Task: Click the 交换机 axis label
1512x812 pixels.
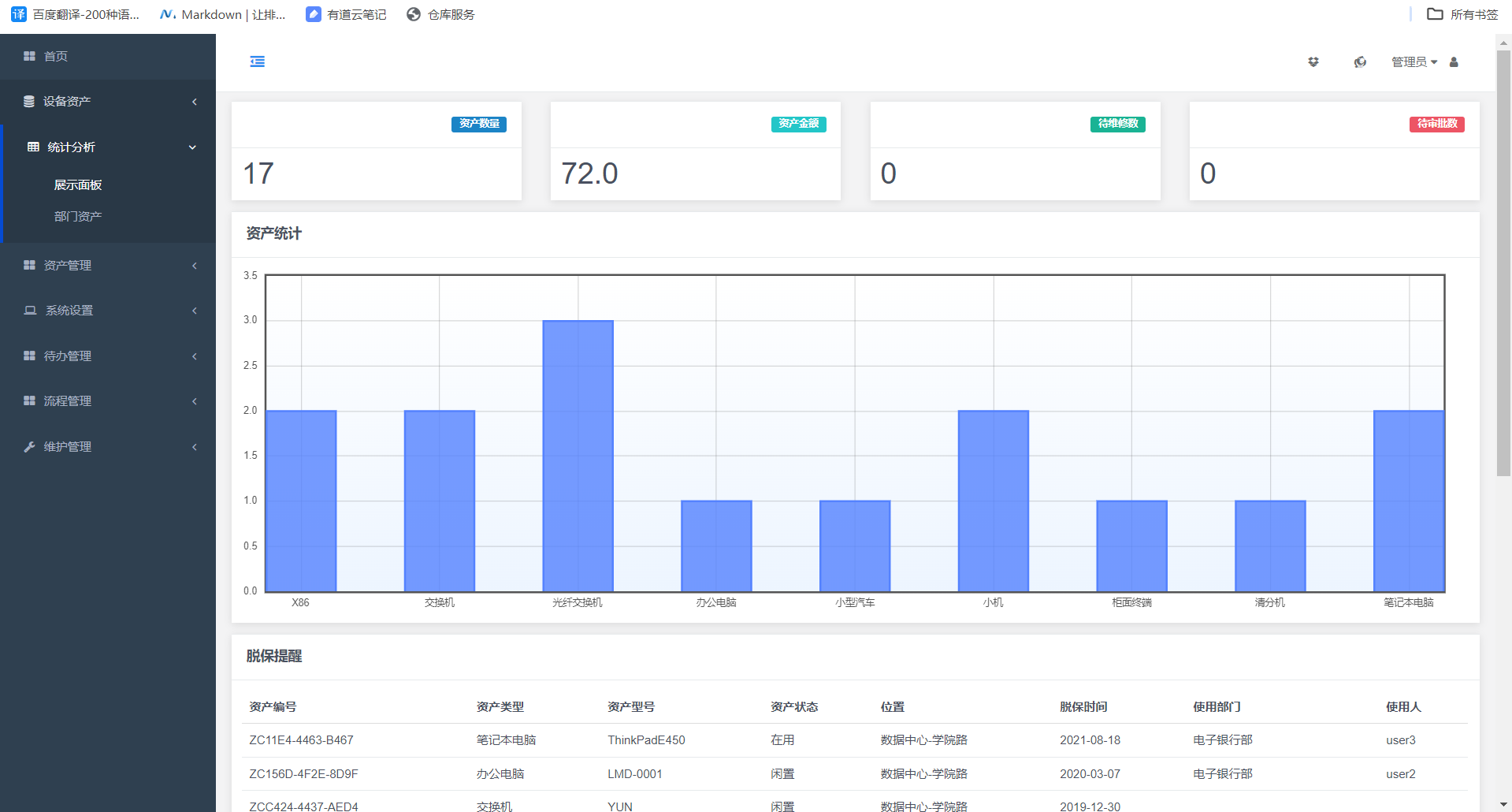Action: [440, 602]
